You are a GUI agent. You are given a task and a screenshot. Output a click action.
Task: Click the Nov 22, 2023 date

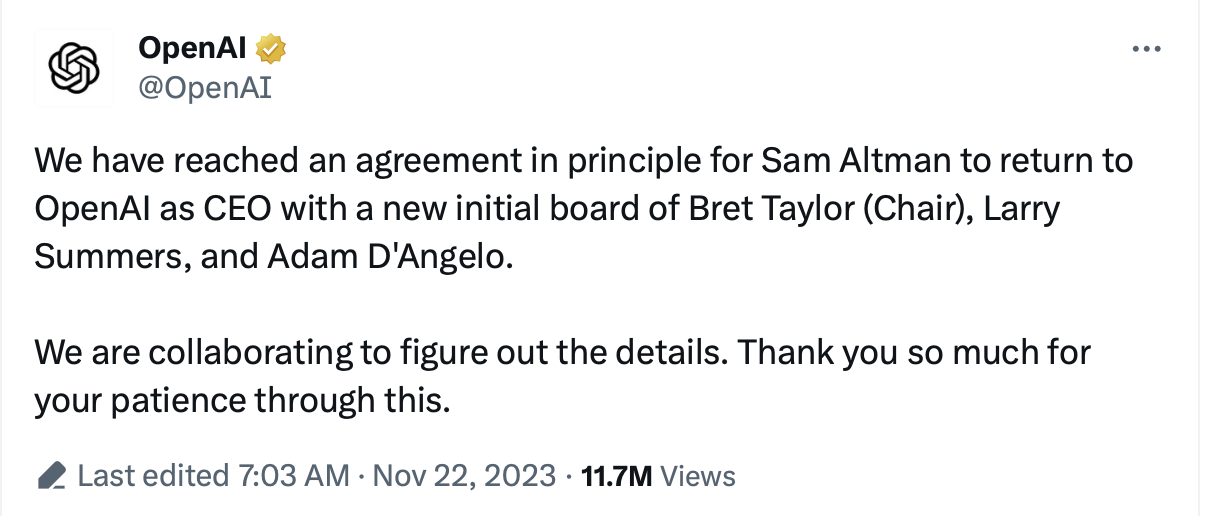tap(463, 476)
